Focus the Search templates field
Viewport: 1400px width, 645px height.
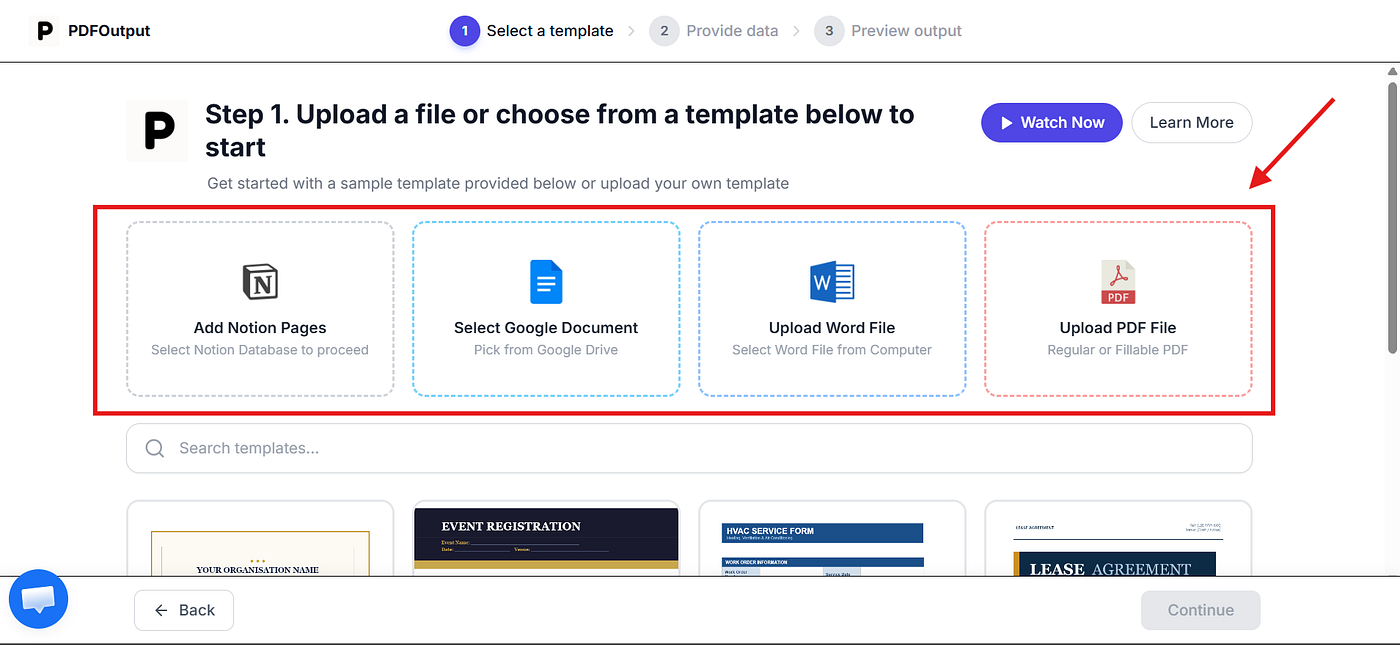click(x=689, y=448)
